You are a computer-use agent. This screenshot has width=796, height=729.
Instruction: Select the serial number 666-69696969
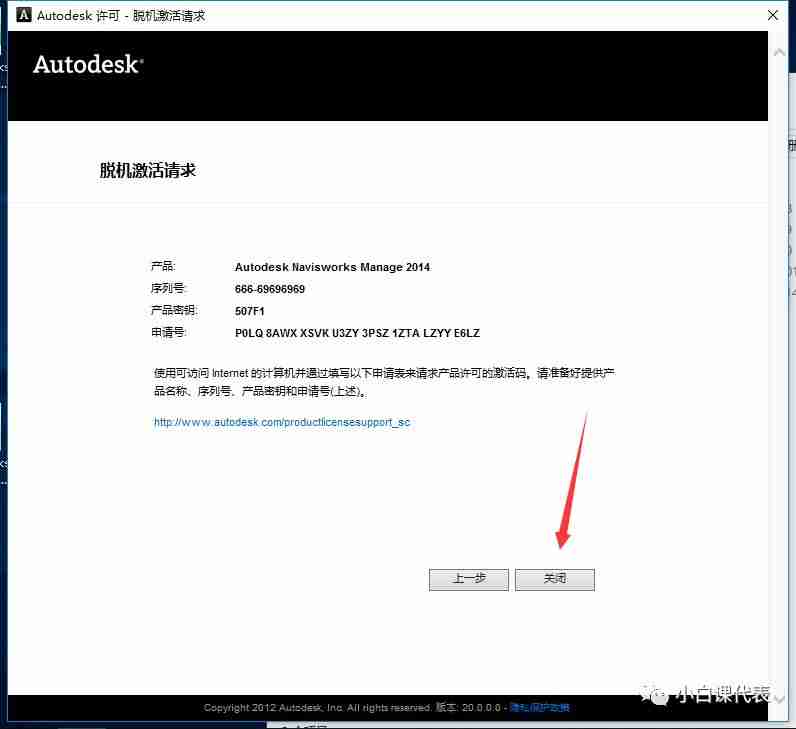[x=270, y=289]
